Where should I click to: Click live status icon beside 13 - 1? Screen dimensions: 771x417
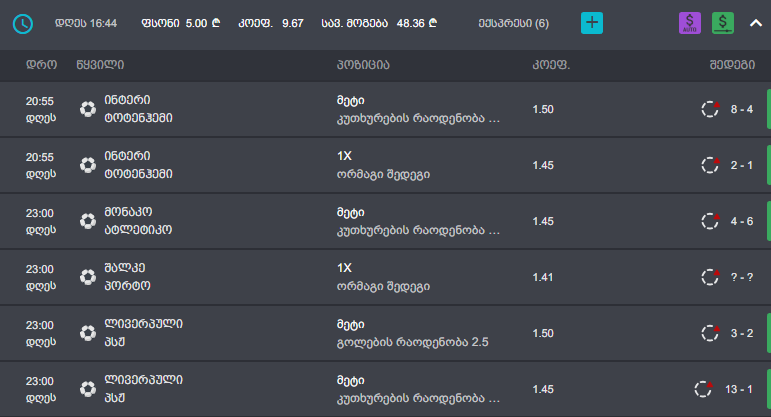(703, 389)
